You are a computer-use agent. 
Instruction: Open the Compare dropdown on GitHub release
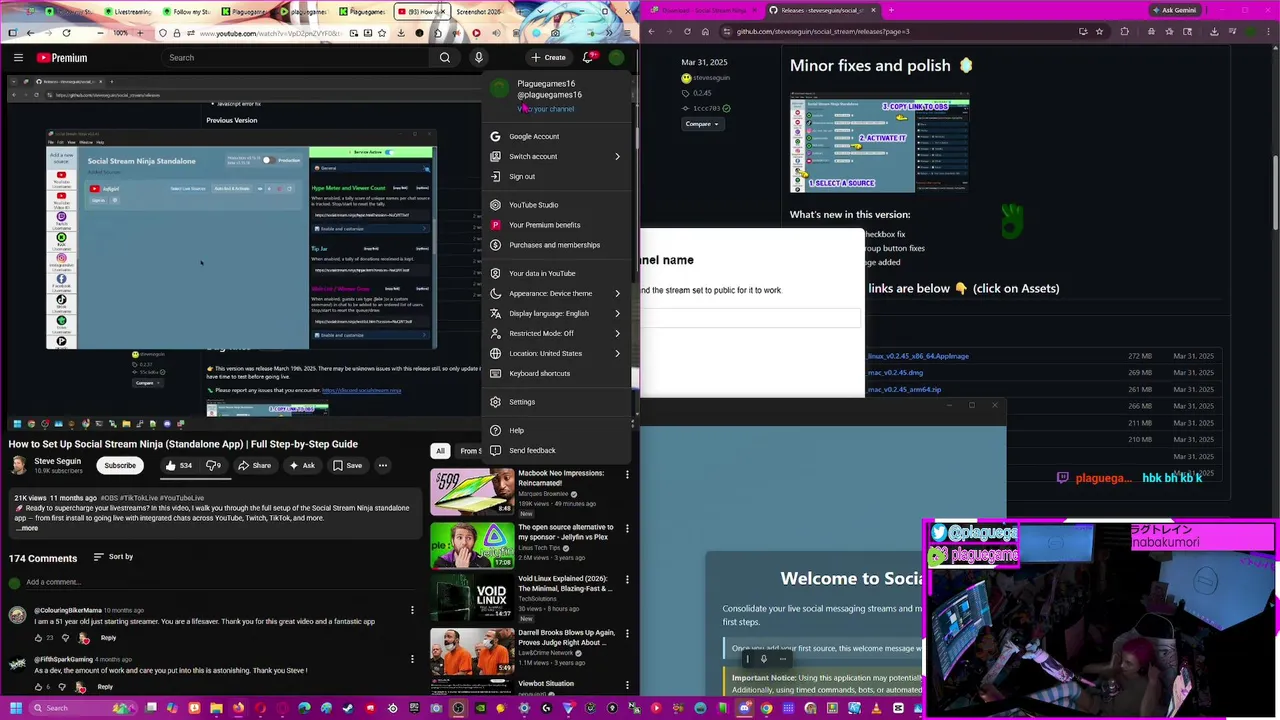tap(703, 124)
